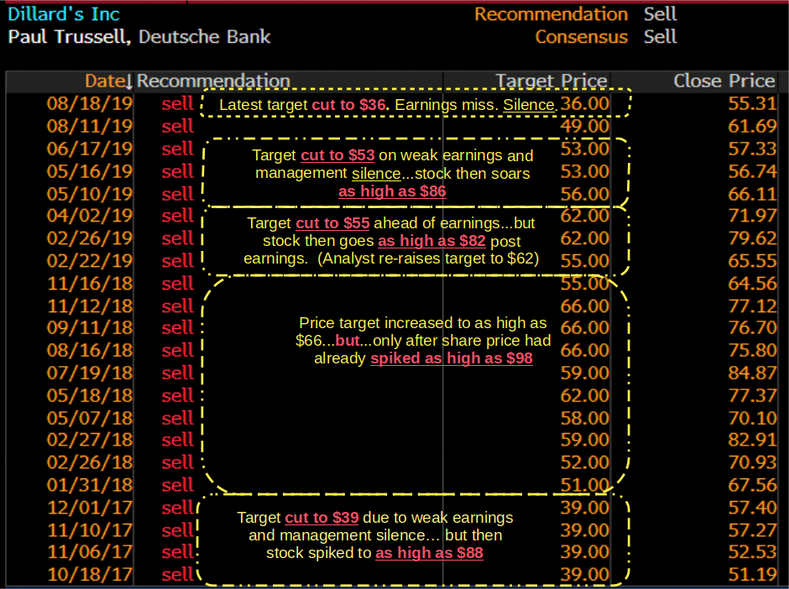The height and width of the screenshot is (589, 789).
Task: Click the Sell value beside the Consensus label
Action: [660, 37]
